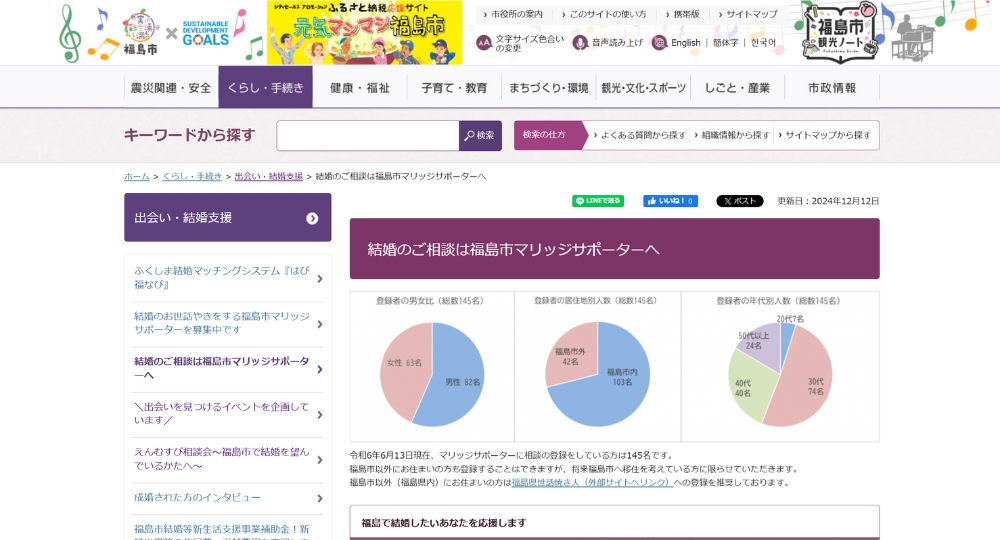Open the まちづくり・環境 menu tab
Screen dimensions: 1000x540
[x=548, y=87]
